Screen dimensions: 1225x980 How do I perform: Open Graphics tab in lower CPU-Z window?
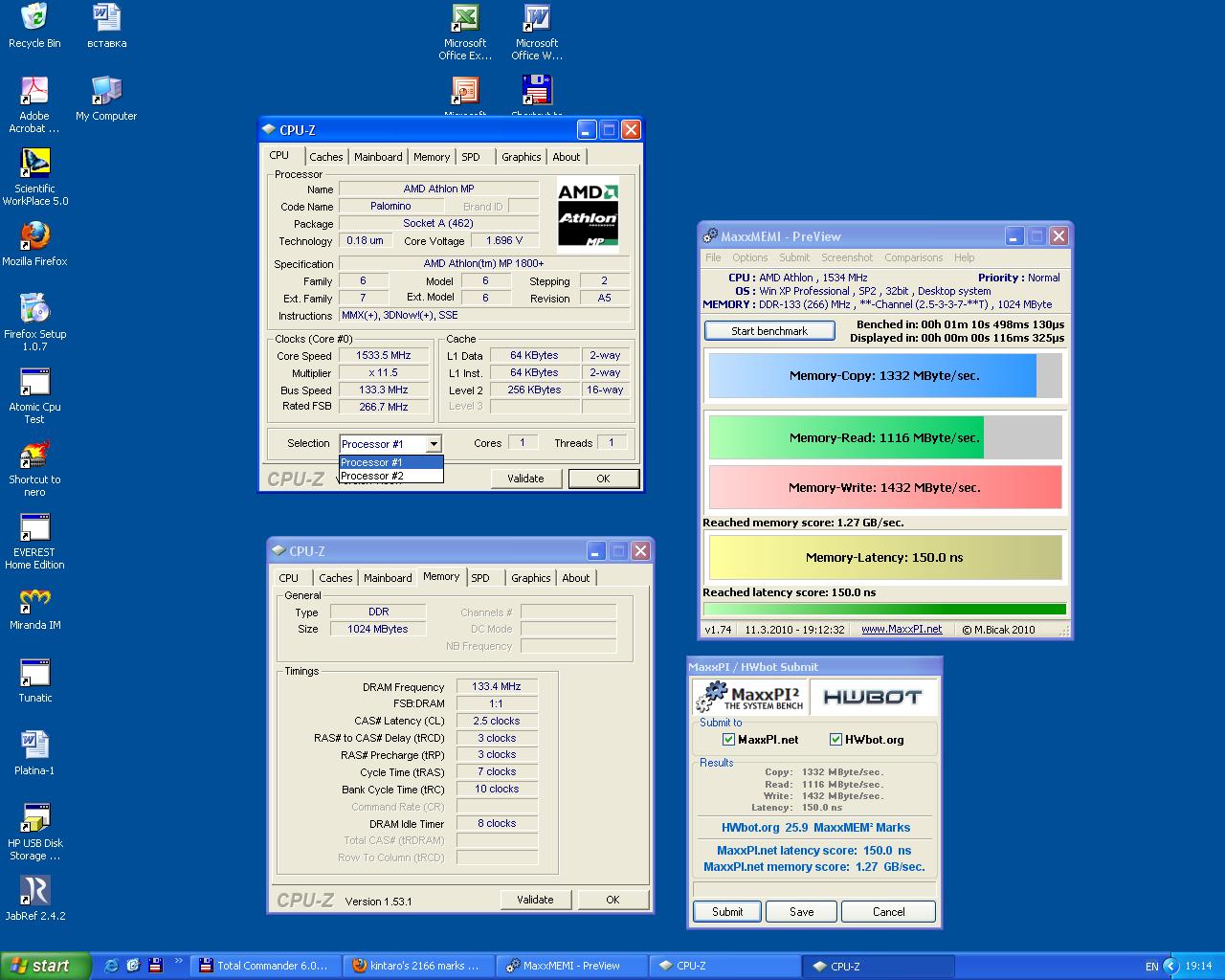pos(530,578)
